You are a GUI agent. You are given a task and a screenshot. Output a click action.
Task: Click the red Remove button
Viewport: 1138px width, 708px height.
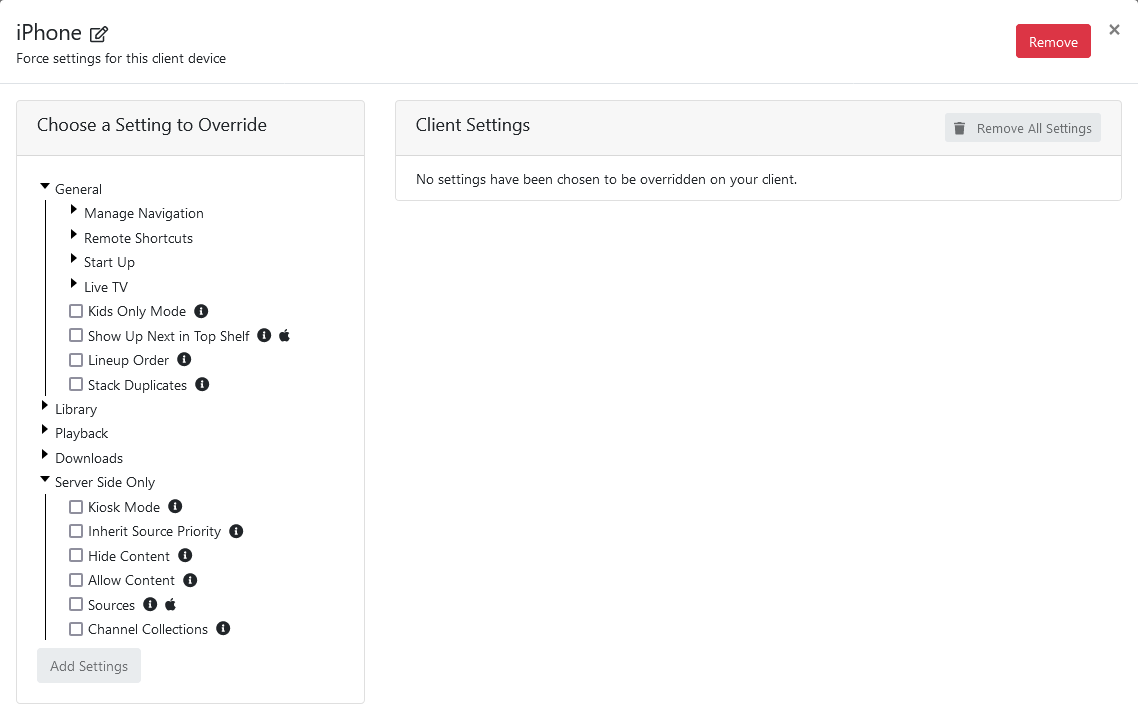point(1053,41)
